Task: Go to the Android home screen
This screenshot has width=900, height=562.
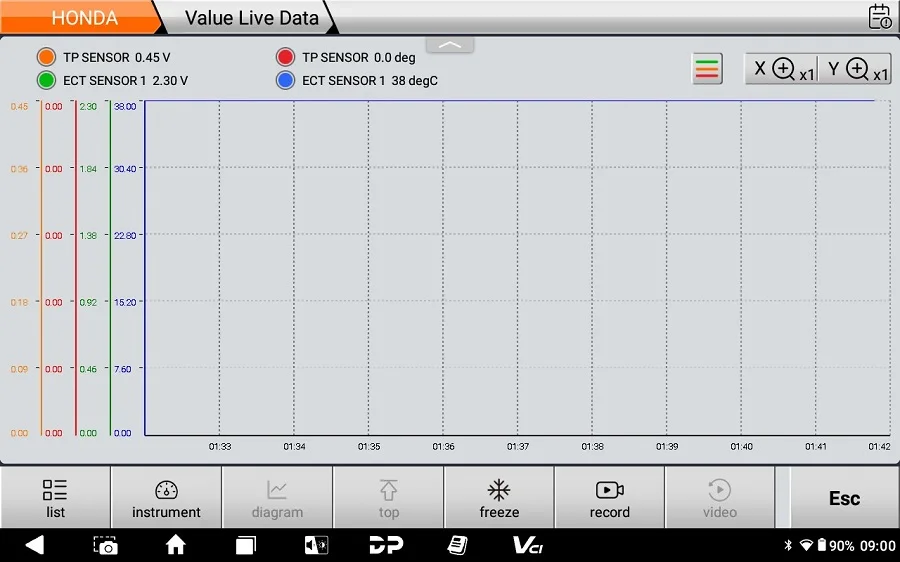Action: 176,545
